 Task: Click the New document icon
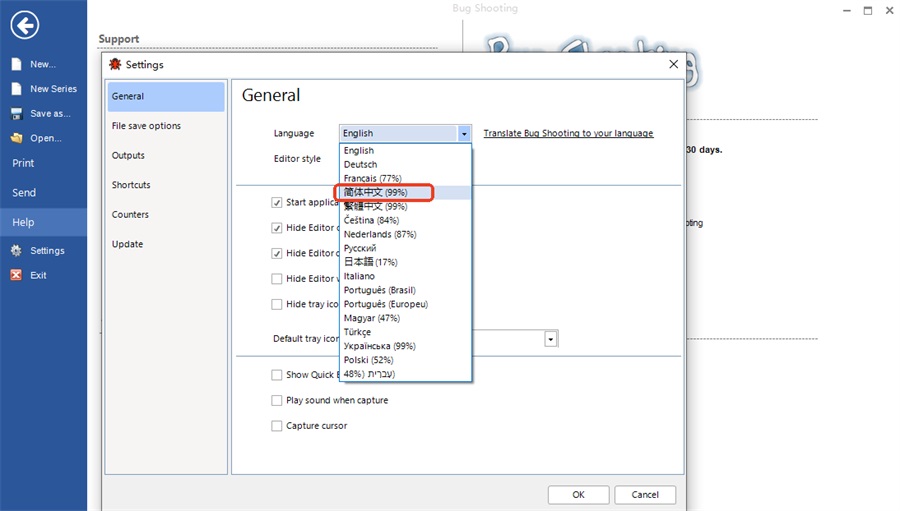(17, 64)
